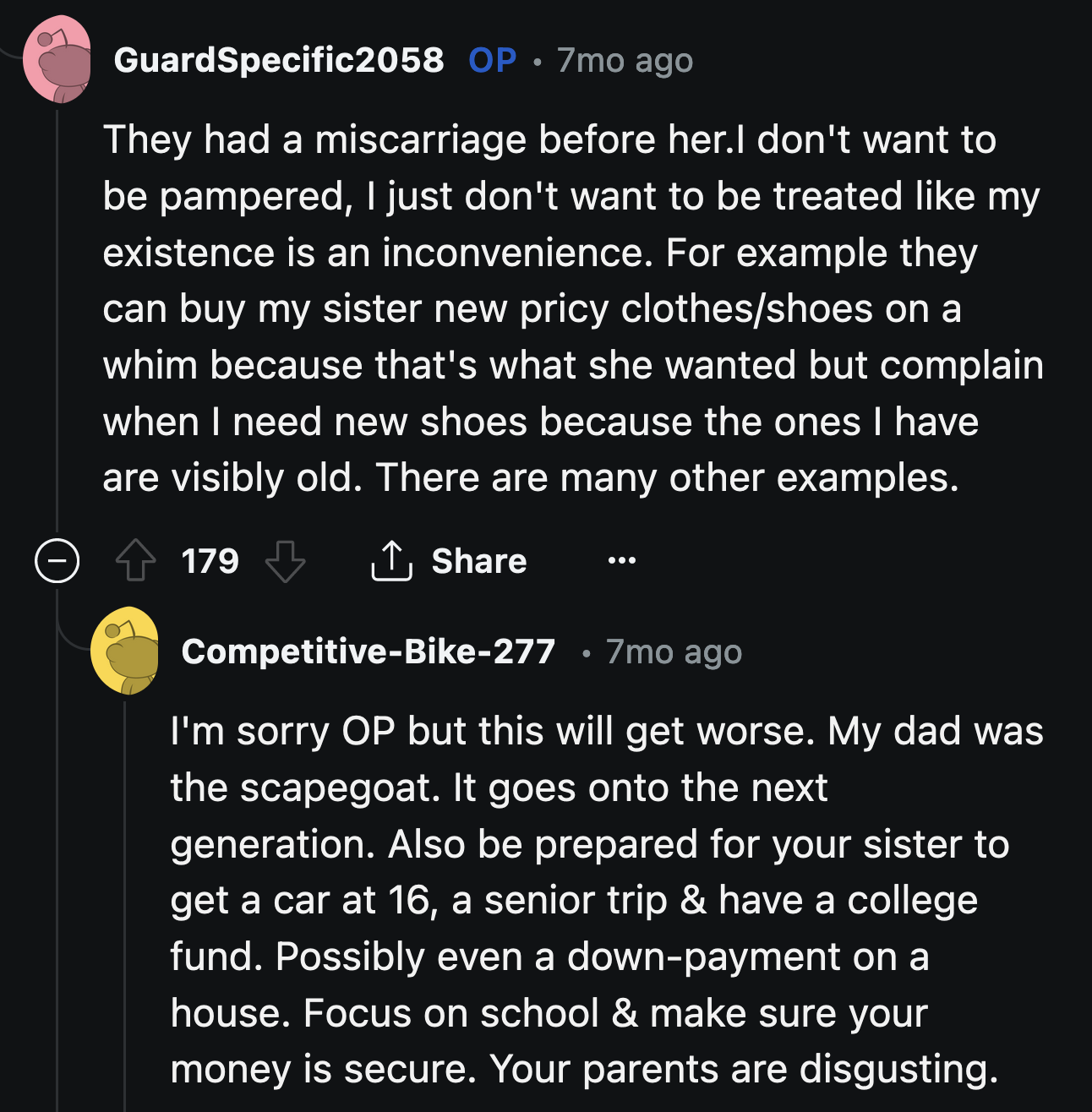
Task: Open the overflow menu on the OP comment
Action: point(620,560)
